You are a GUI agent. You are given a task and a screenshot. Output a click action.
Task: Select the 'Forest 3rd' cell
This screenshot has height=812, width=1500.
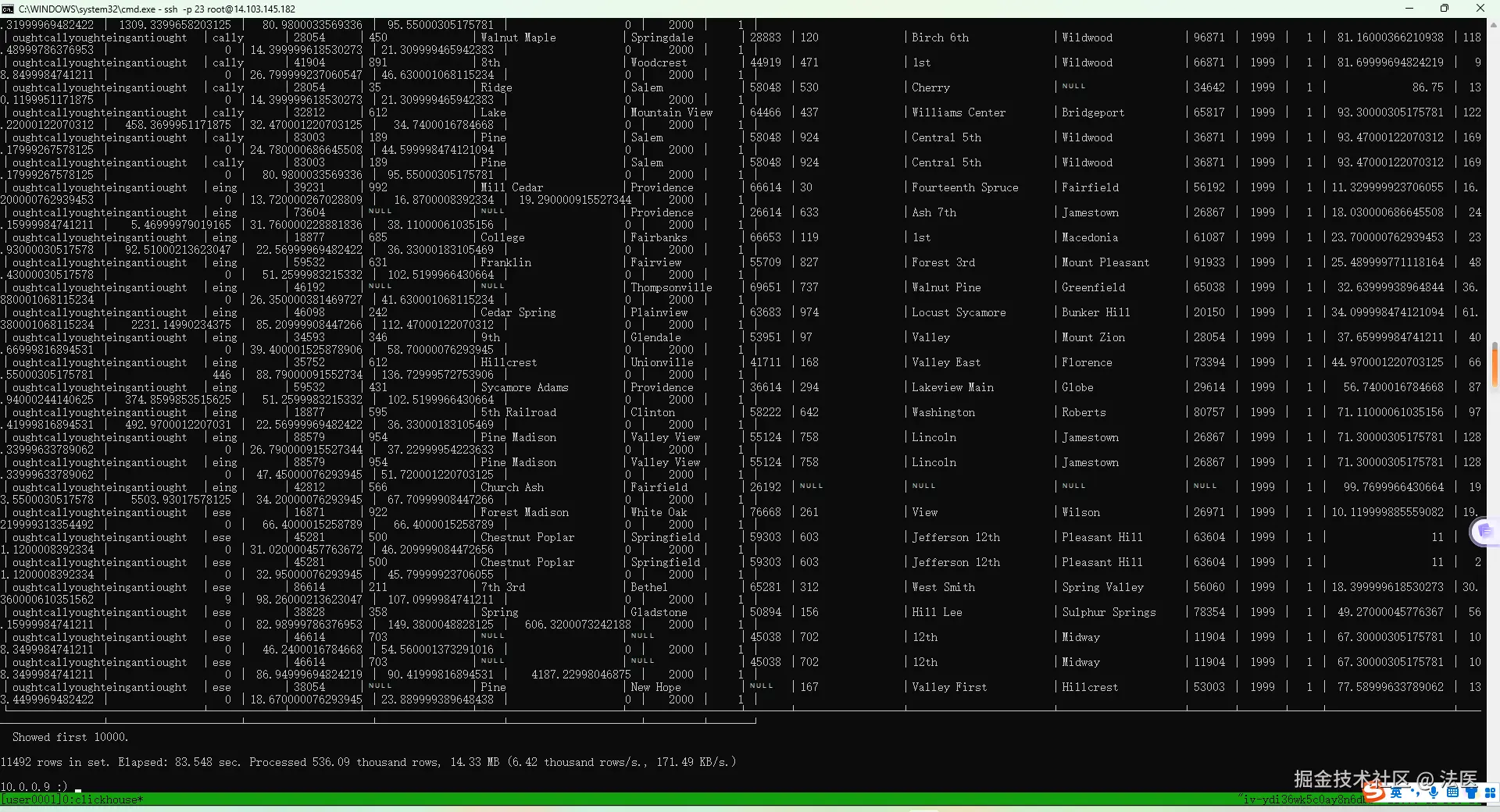pos(943,262)
